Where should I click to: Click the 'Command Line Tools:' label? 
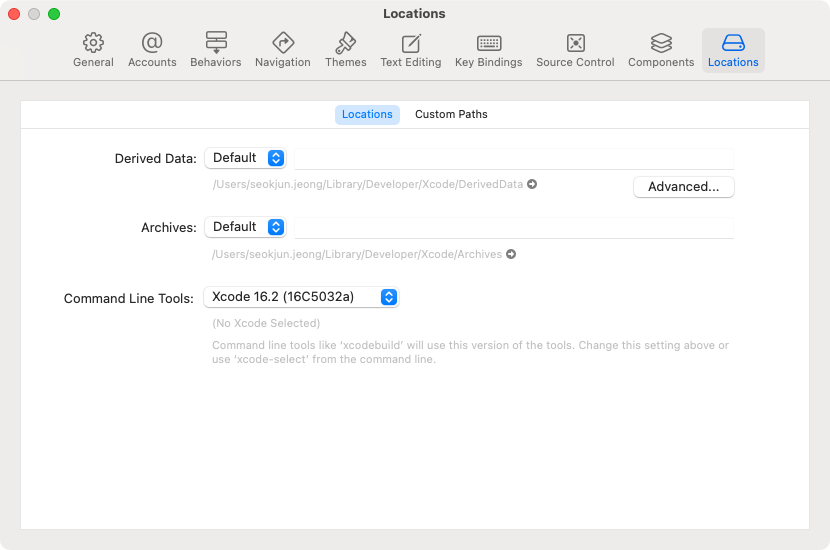click(x=129, y=299)
